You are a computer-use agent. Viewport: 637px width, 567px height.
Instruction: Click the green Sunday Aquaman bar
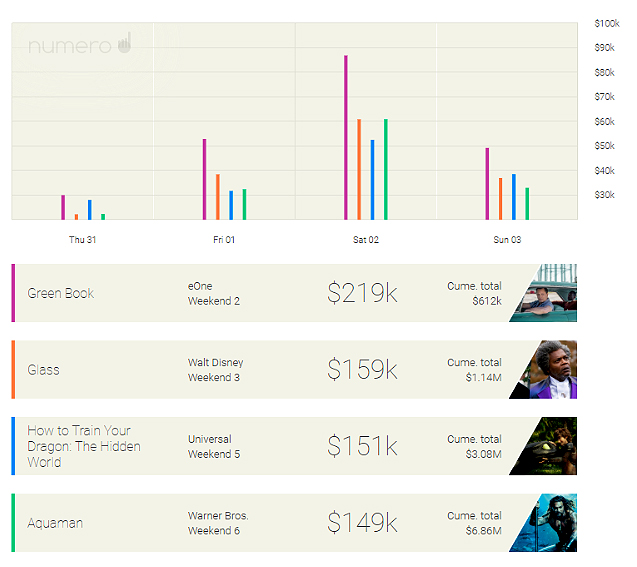tap(527, 204)
